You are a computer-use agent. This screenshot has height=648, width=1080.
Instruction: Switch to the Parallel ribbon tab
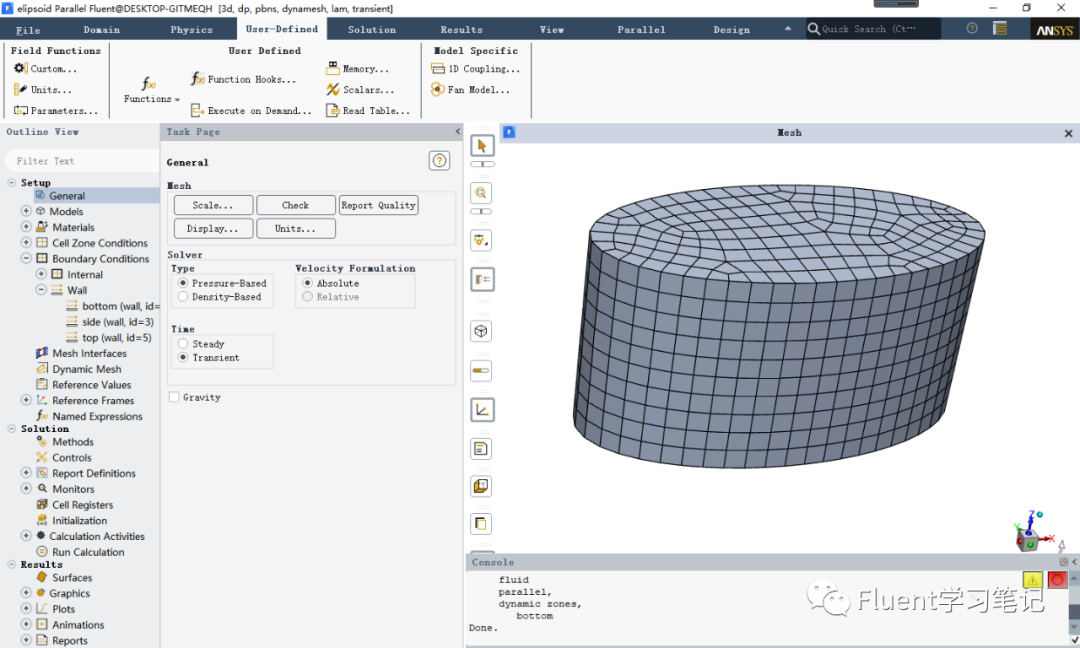pyautogui.click(x=641, y=30)
